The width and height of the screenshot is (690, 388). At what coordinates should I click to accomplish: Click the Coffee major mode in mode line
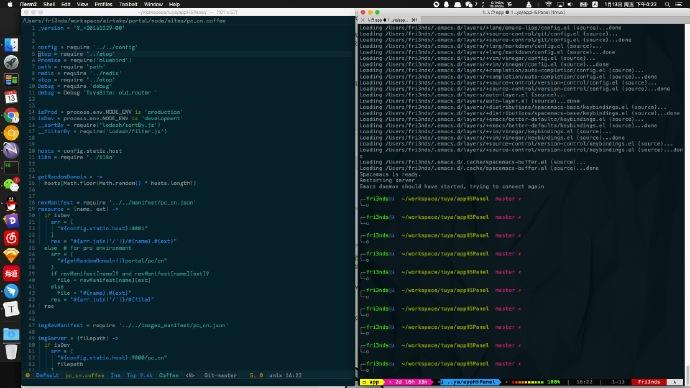(x=169, y=375)
